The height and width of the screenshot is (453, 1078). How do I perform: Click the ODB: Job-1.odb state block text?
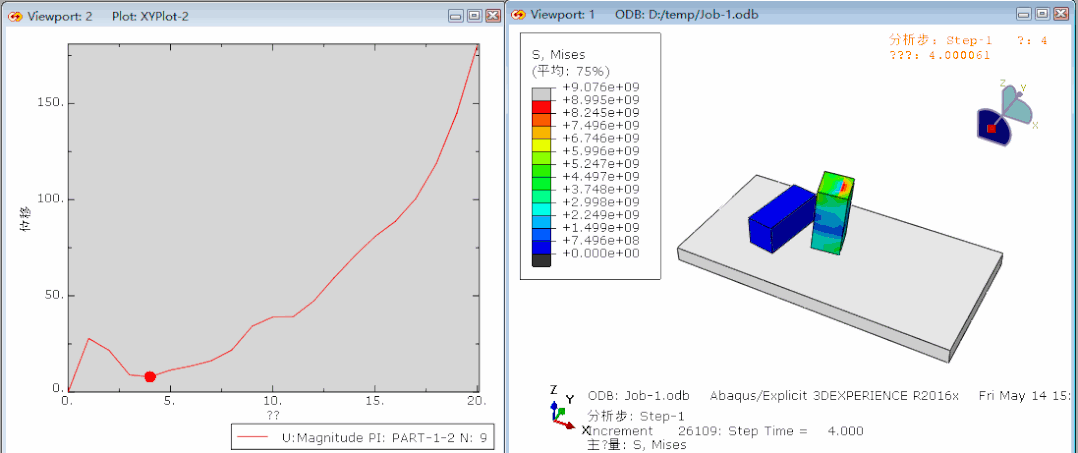click(x=639, y=396)
